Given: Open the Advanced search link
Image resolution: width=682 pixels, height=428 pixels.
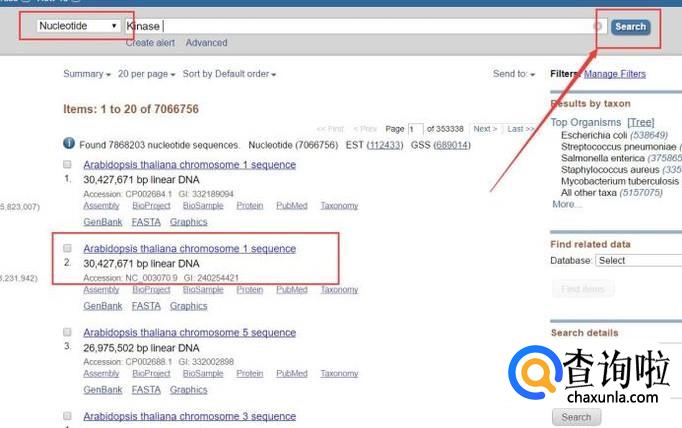Looking at the screenshot, I should pos(207,43).
